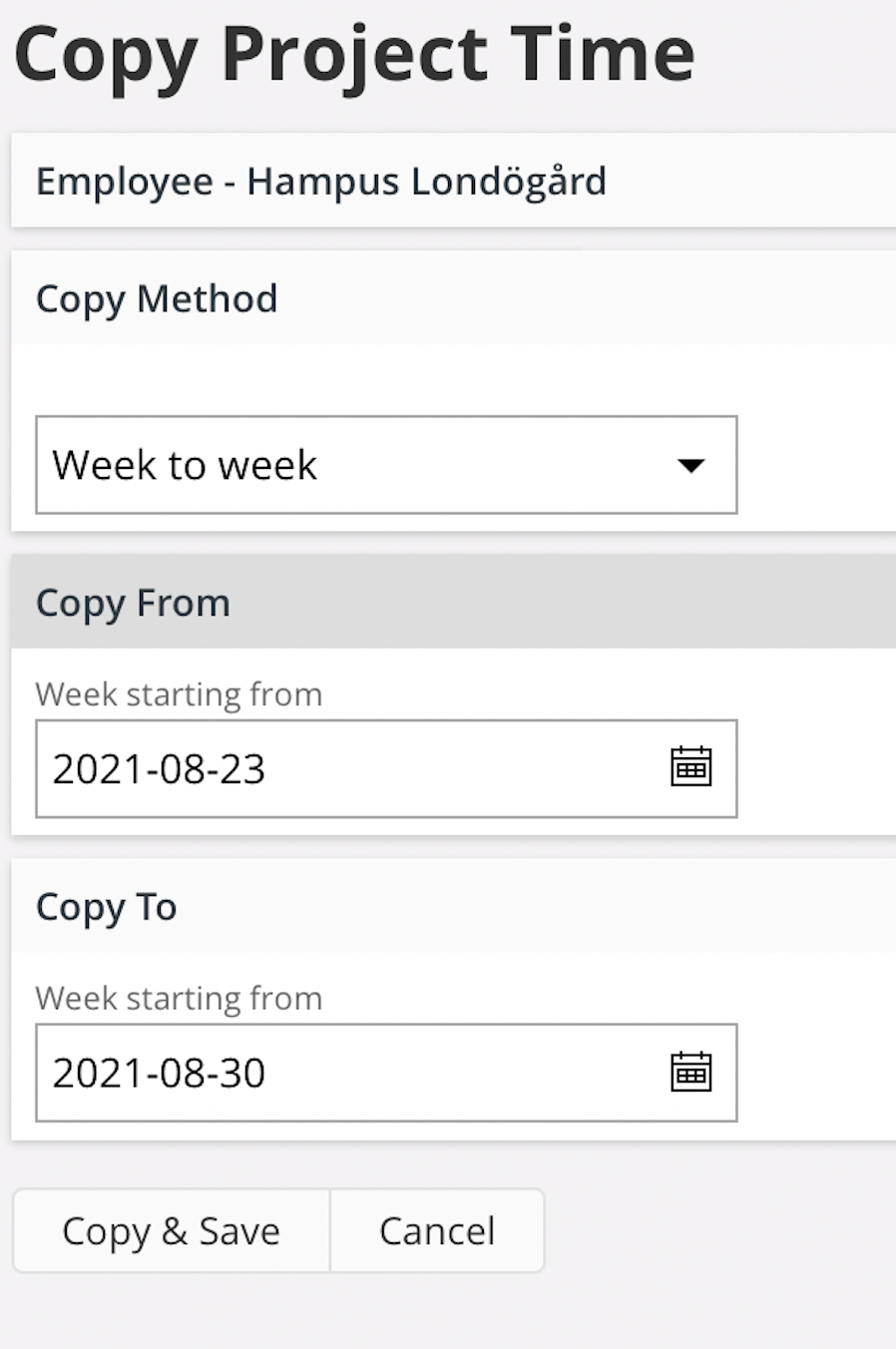Click Week starting from label under Copy To
The height and width of the screenshot is (1349, 896).
click(179, 998)
